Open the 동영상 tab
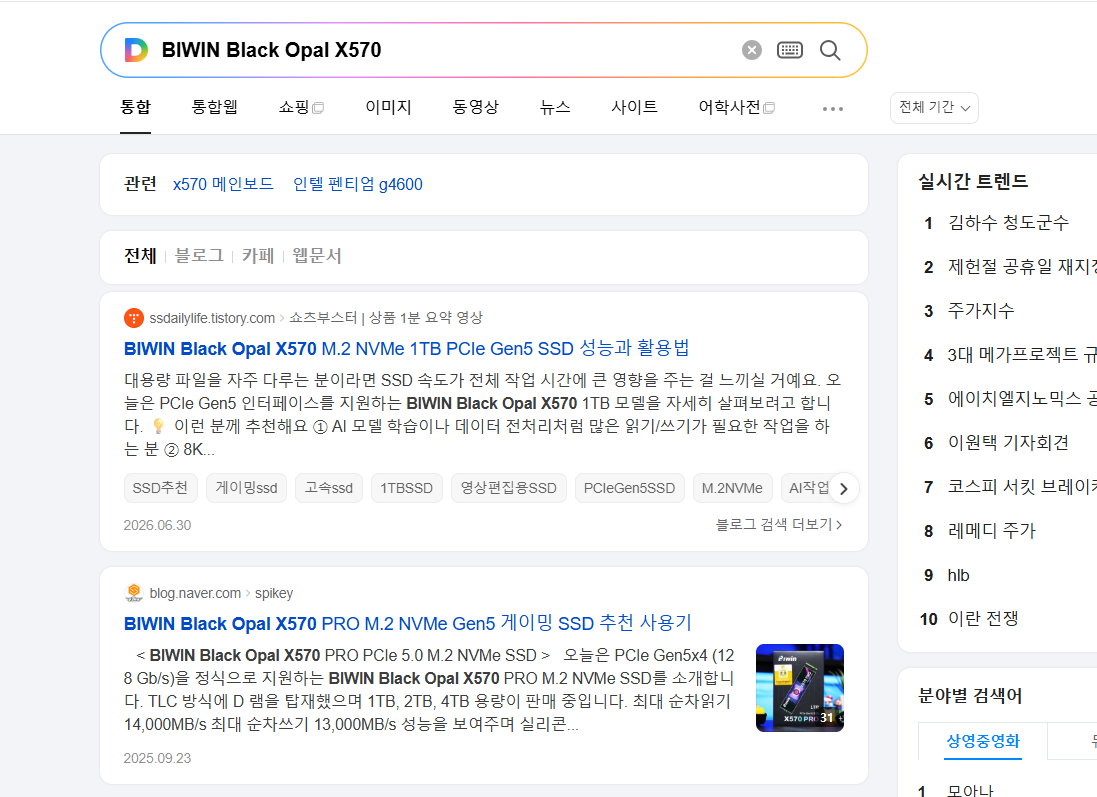Viewport: 1097px width, 797px height. pos(476,107)
